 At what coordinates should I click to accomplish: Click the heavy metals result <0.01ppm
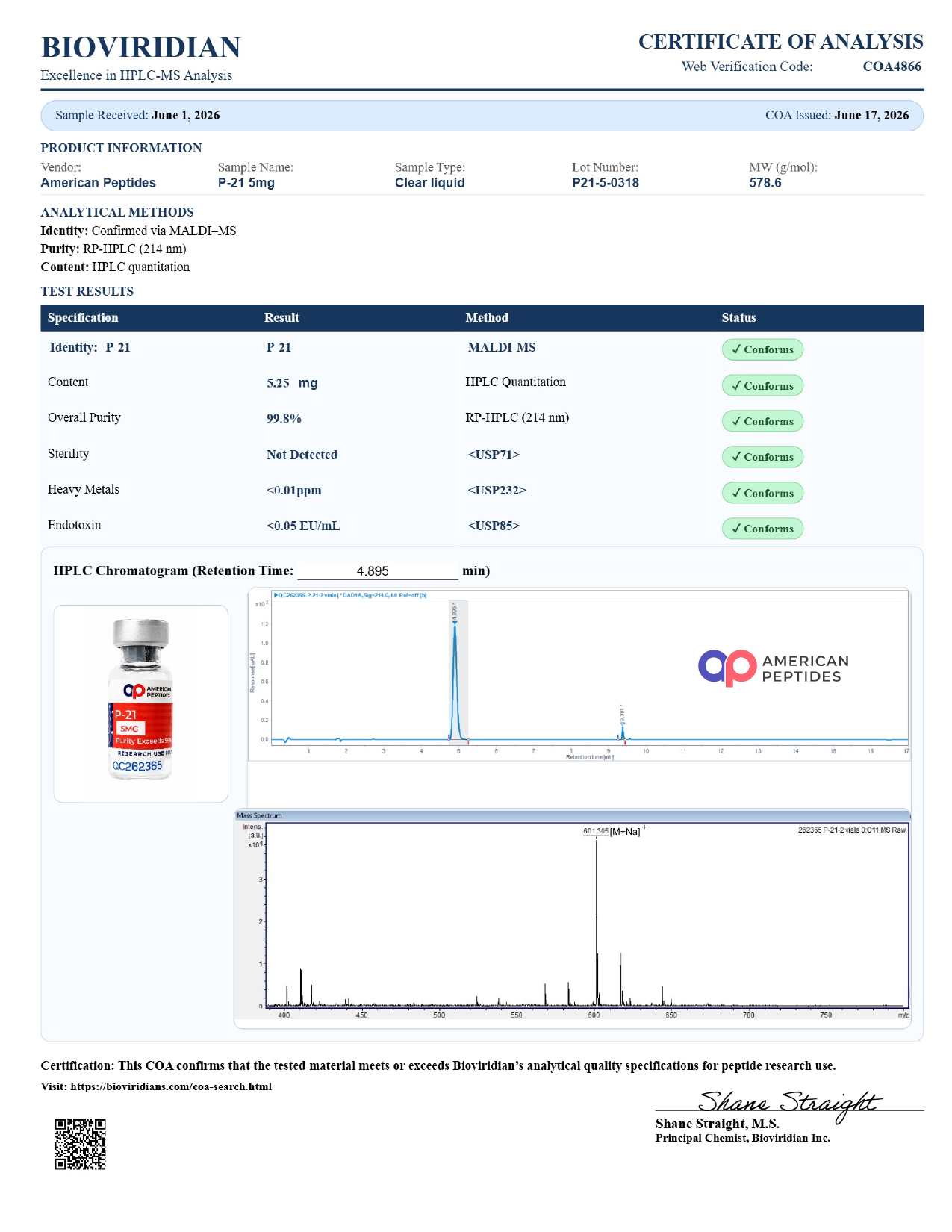tap(294, 491)
